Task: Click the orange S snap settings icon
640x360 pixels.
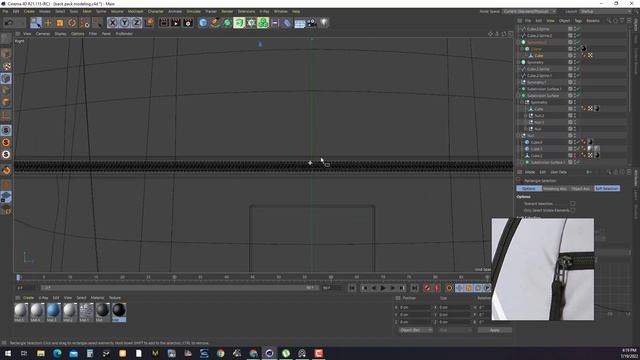Action: (x=6, y=142)
